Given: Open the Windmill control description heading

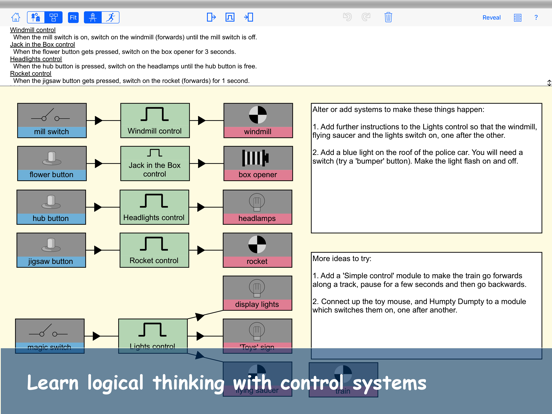Looking at the screenshot, I should click(33, 30).
